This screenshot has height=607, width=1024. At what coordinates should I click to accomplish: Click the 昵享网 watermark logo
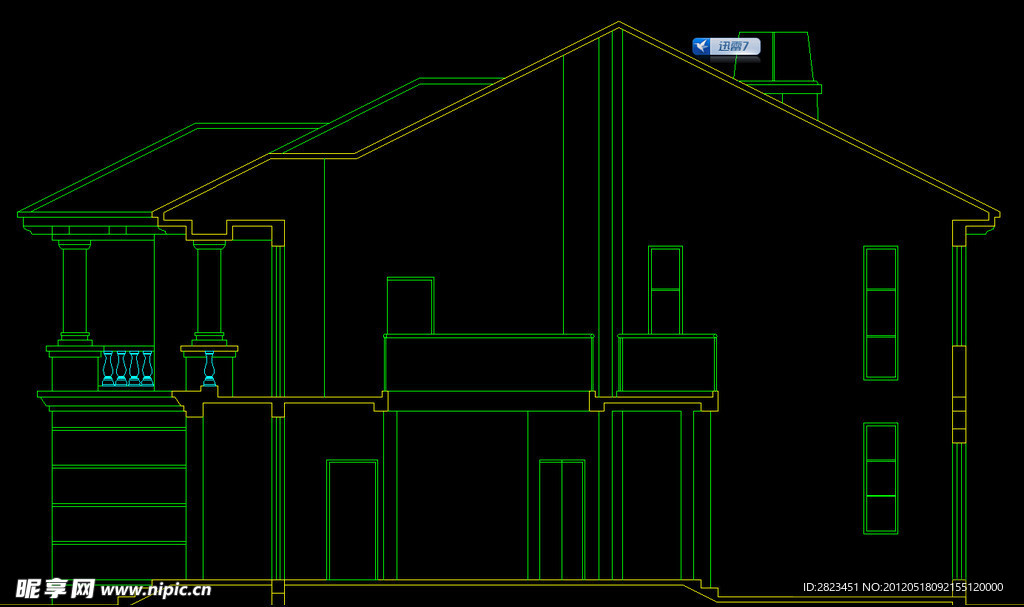[x=55, y=589]
